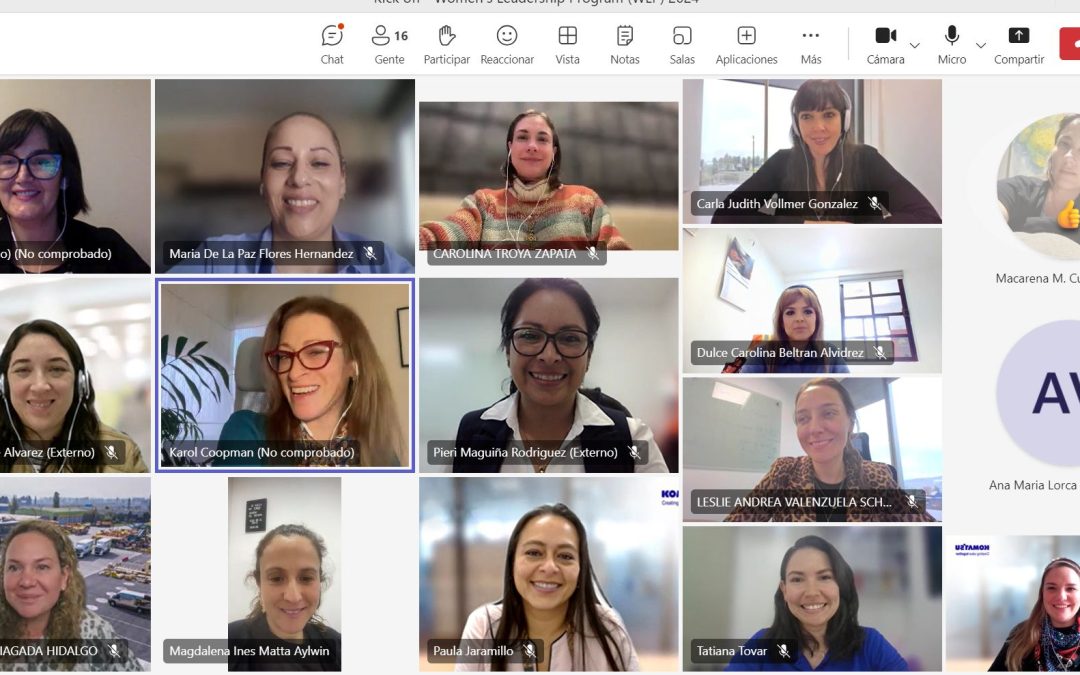Click muted mic icon on Maria De La Paz
Image resolution: width=1080 pixels, height=675 pixels.
click(x=370, y=253)
